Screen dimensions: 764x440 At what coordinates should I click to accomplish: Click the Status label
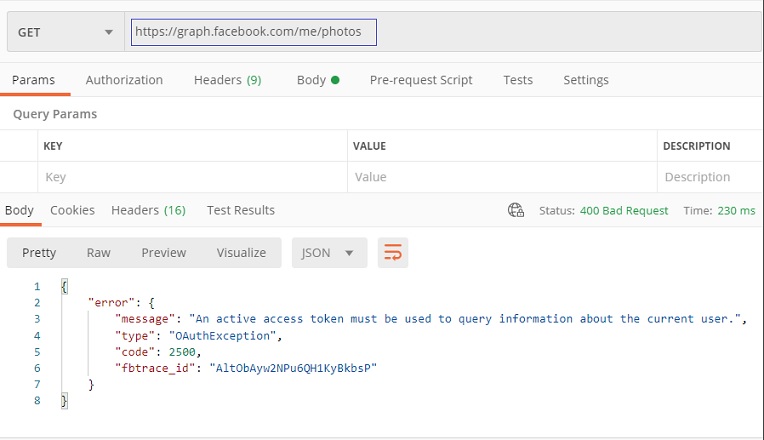(557, 210)
